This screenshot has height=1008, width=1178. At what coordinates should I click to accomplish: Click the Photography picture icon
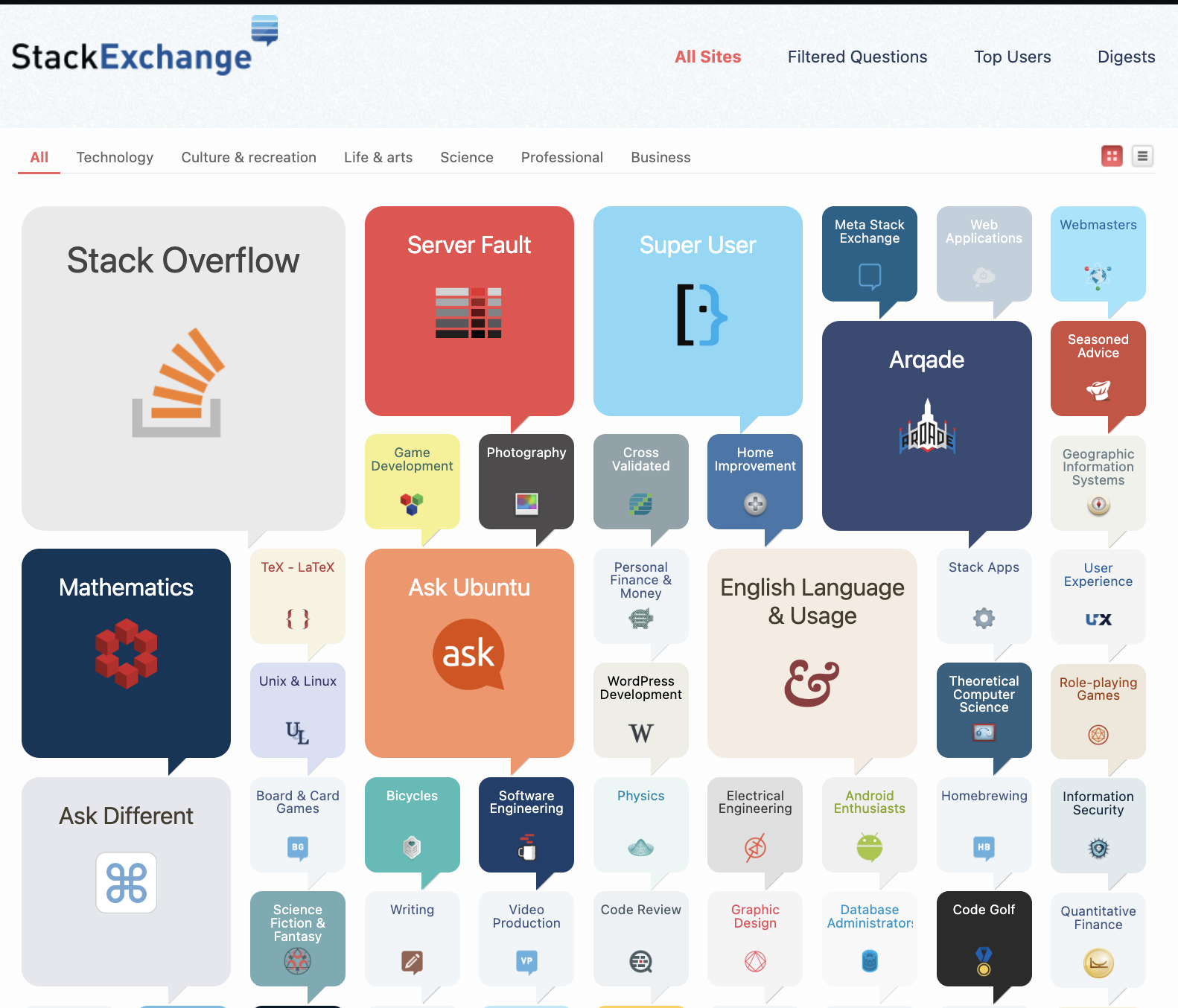pyautogui.click(x=526, y=504)
